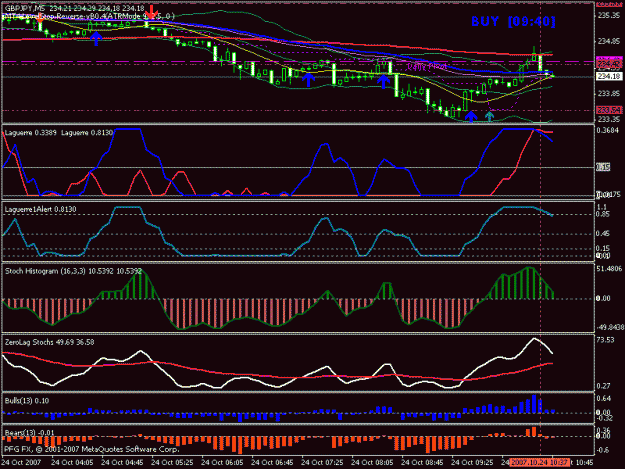Screen dimensions: 625x469
Task: Click the Laguerre1Alert 0.8130 label
Action: pos(40,209)
